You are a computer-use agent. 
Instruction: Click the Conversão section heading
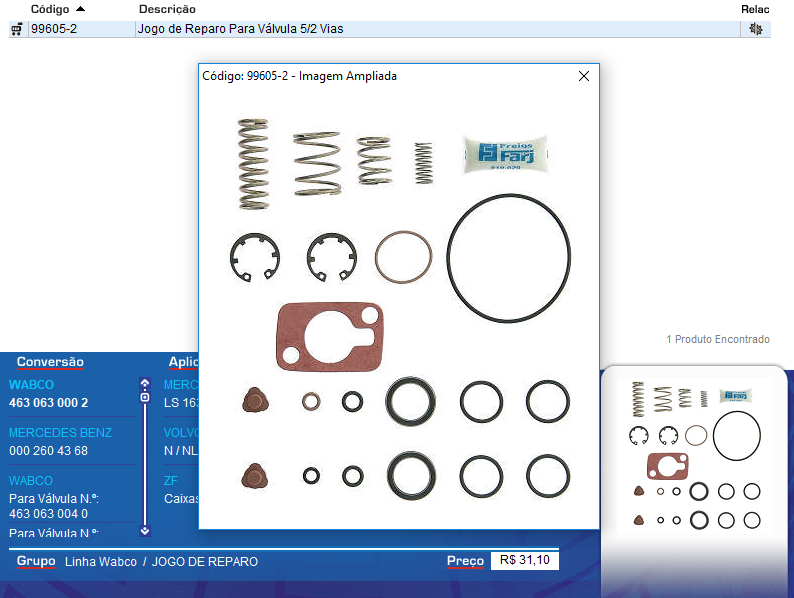tap(50, 362)
